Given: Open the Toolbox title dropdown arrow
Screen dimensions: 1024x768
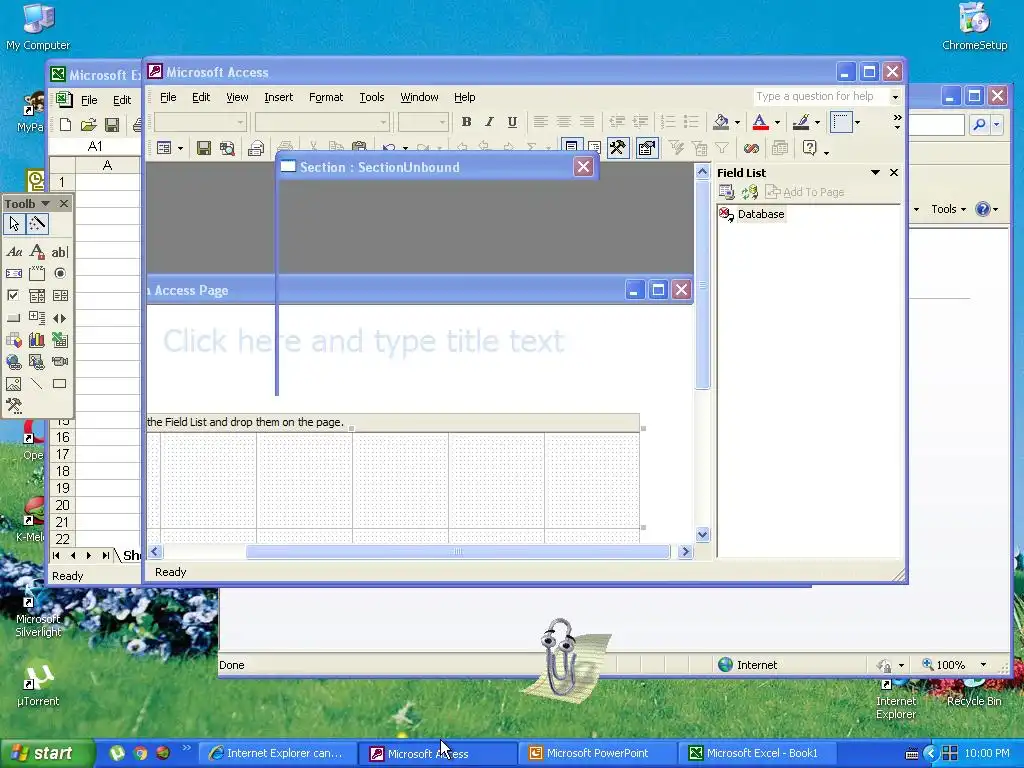Looking at the screenshot, I should click(46, 204).
